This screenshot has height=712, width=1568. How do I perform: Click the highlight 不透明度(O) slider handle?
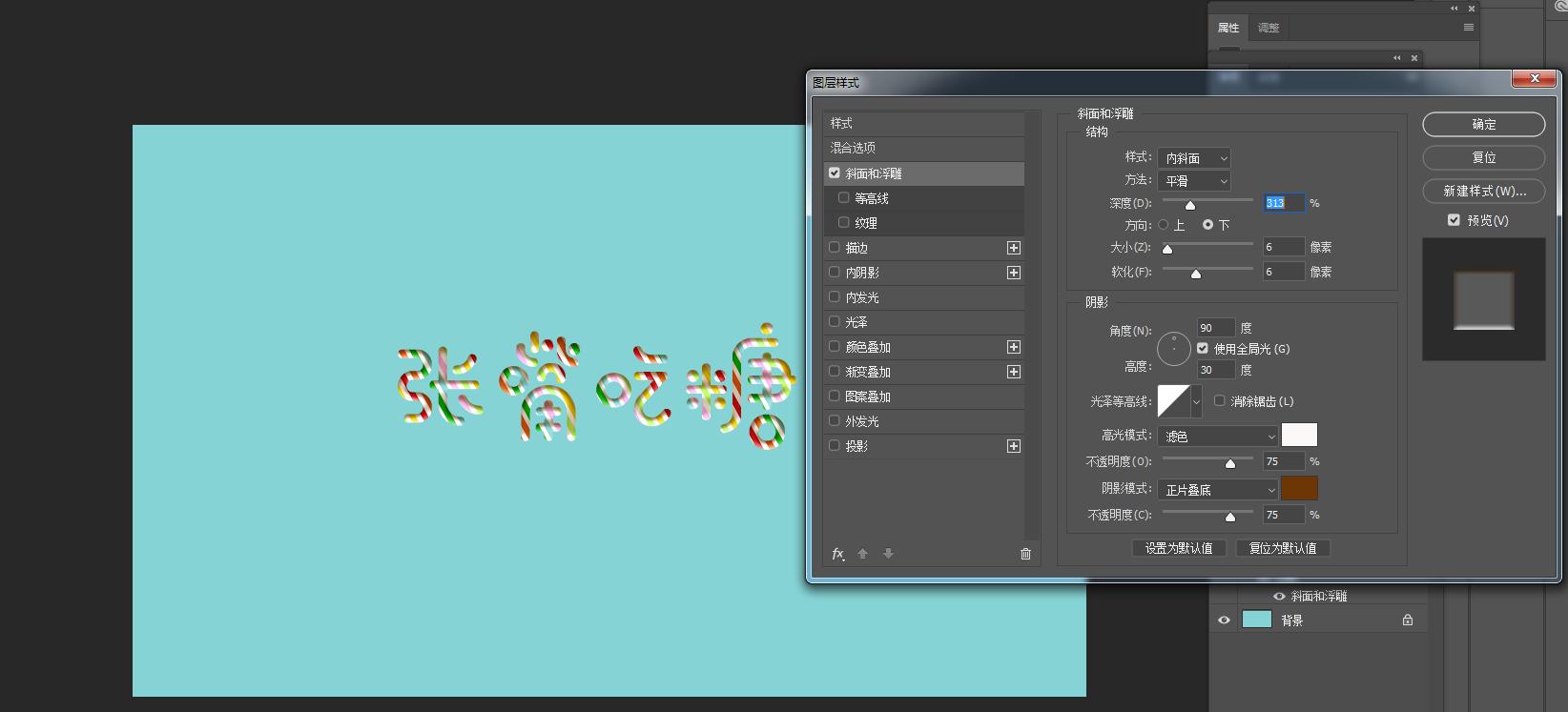coord(1229,463)
